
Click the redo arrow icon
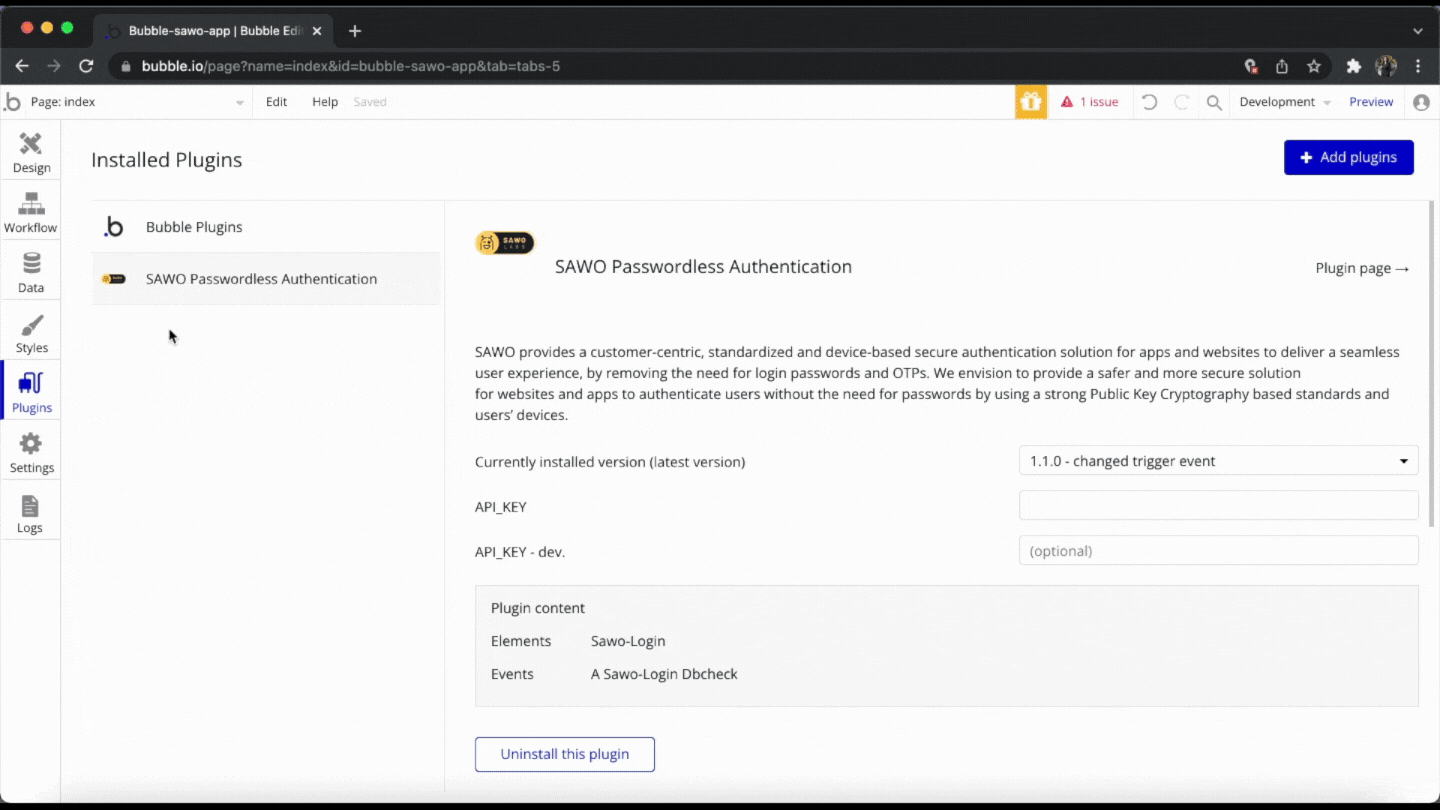pyautogui.click(x=1182, y=102)
